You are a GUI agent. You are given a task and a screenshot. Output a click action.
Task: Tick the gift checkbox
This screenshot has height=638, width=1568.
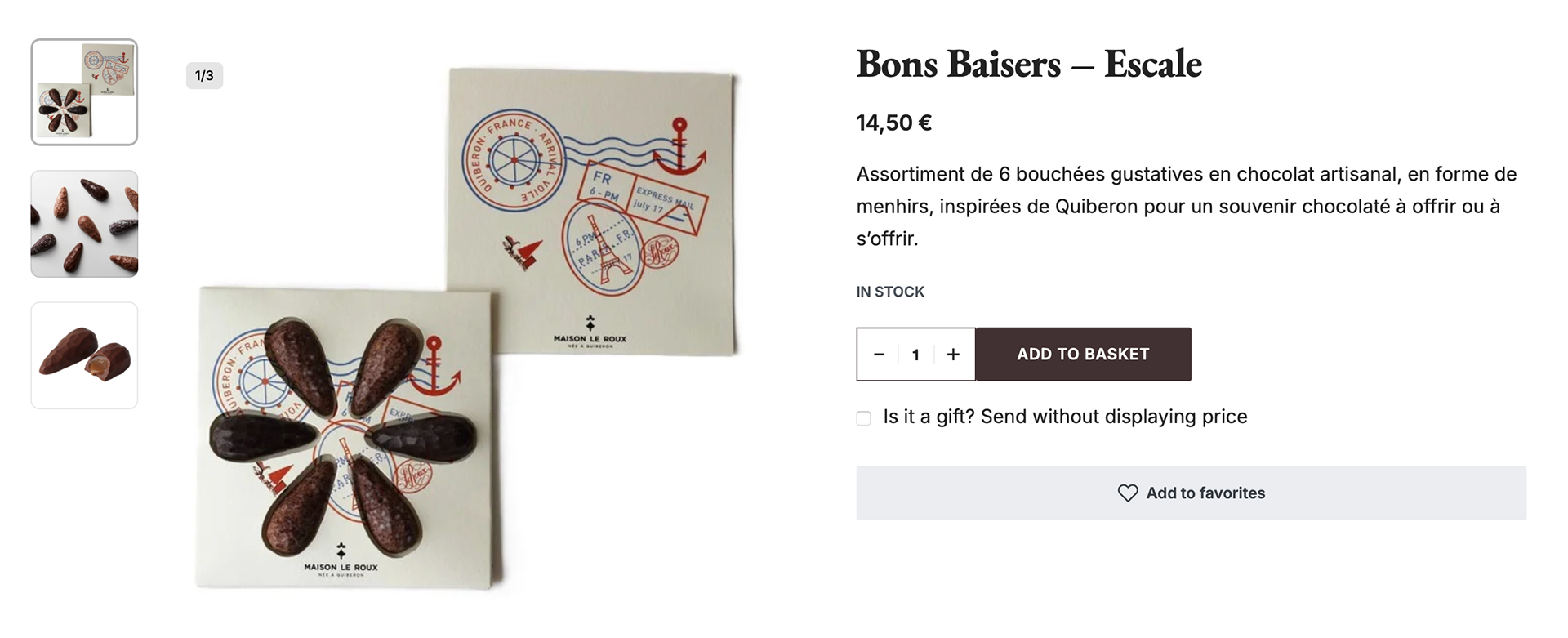pos(864,418)
